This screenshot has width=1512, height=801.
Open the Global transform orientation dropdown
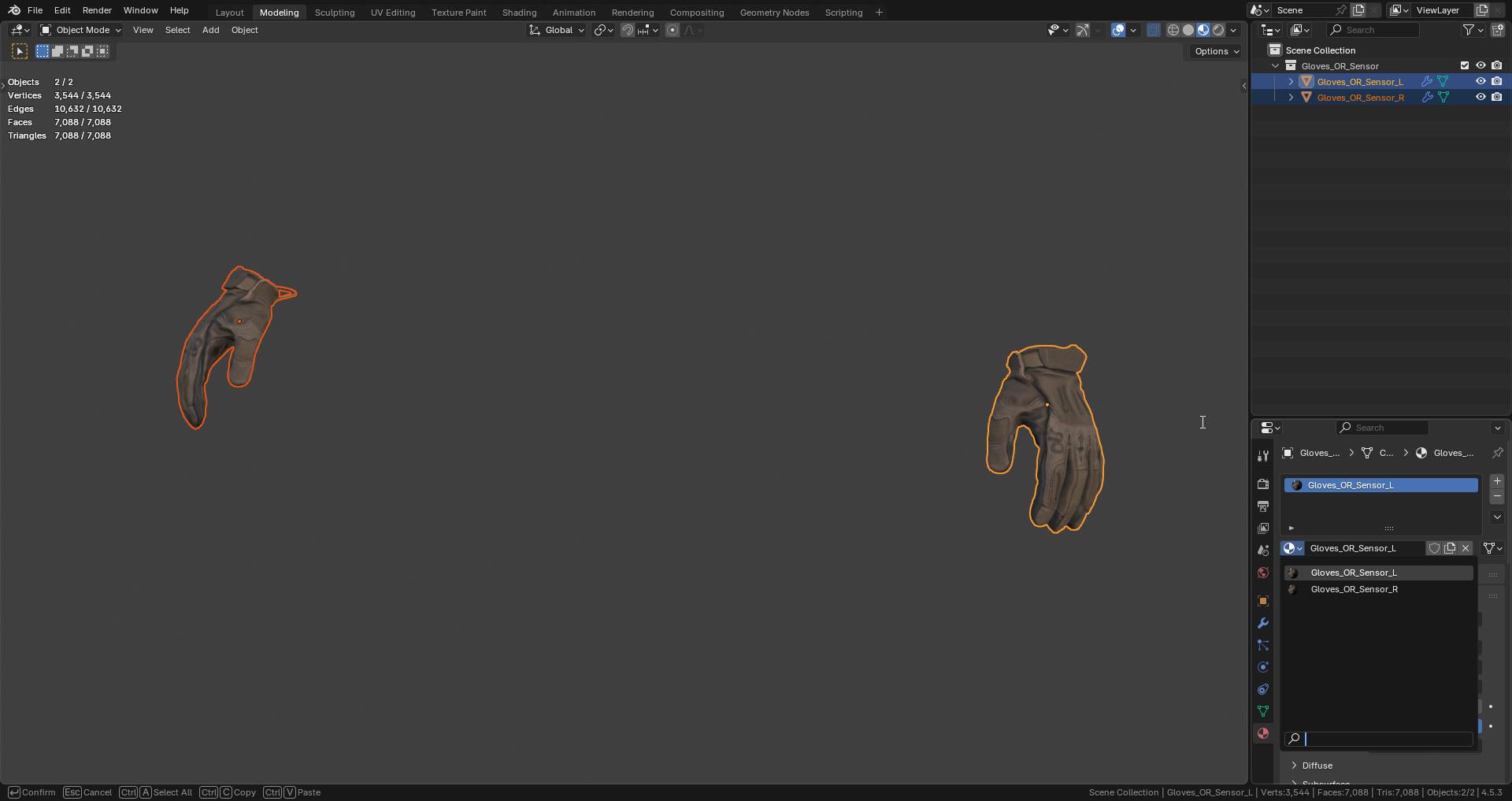(x=557, y=30)
